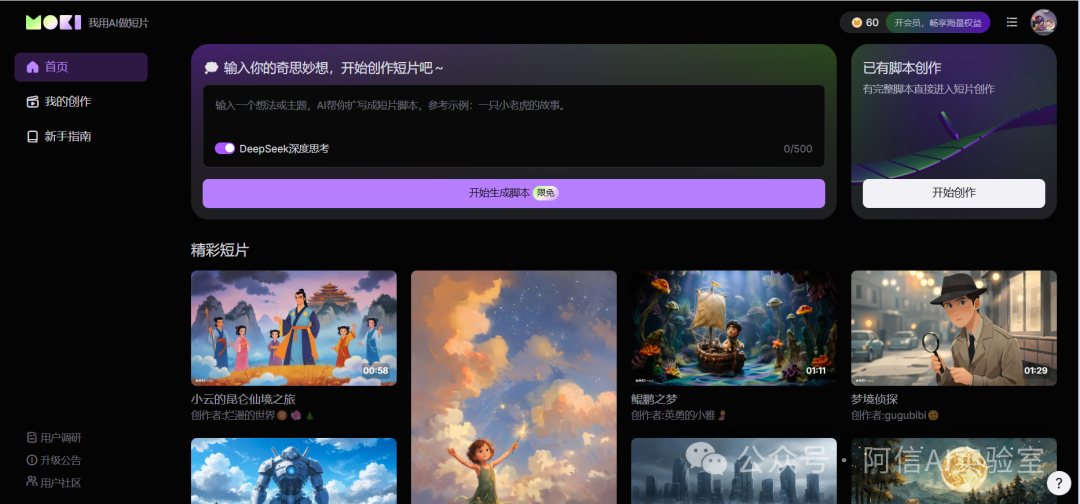Screen dimensions: 1080x504
Task: Click the speech bubble icon beside 输入你的奇思妙想
Action: 211,68
